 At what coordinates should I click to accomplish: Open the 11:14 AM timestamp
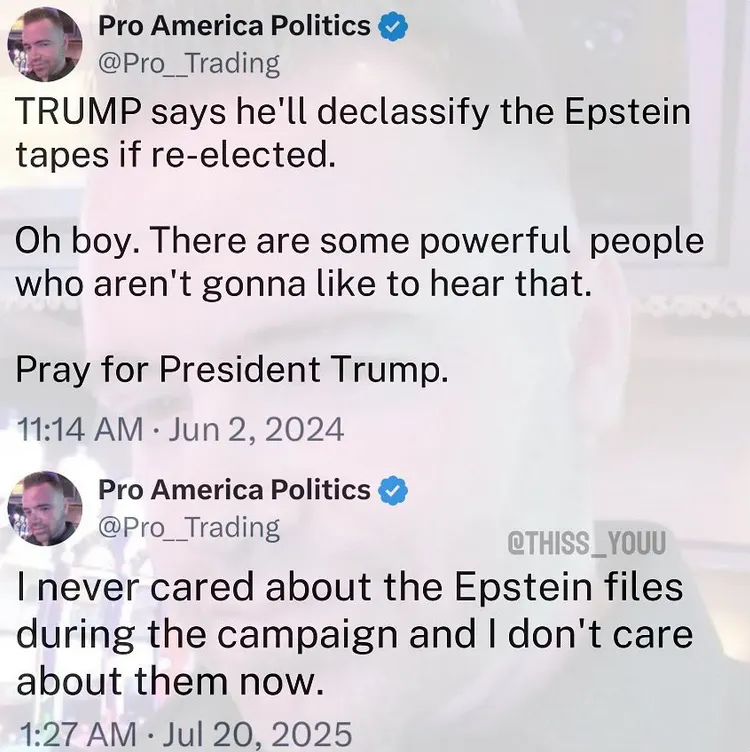(x=80, y=429)
